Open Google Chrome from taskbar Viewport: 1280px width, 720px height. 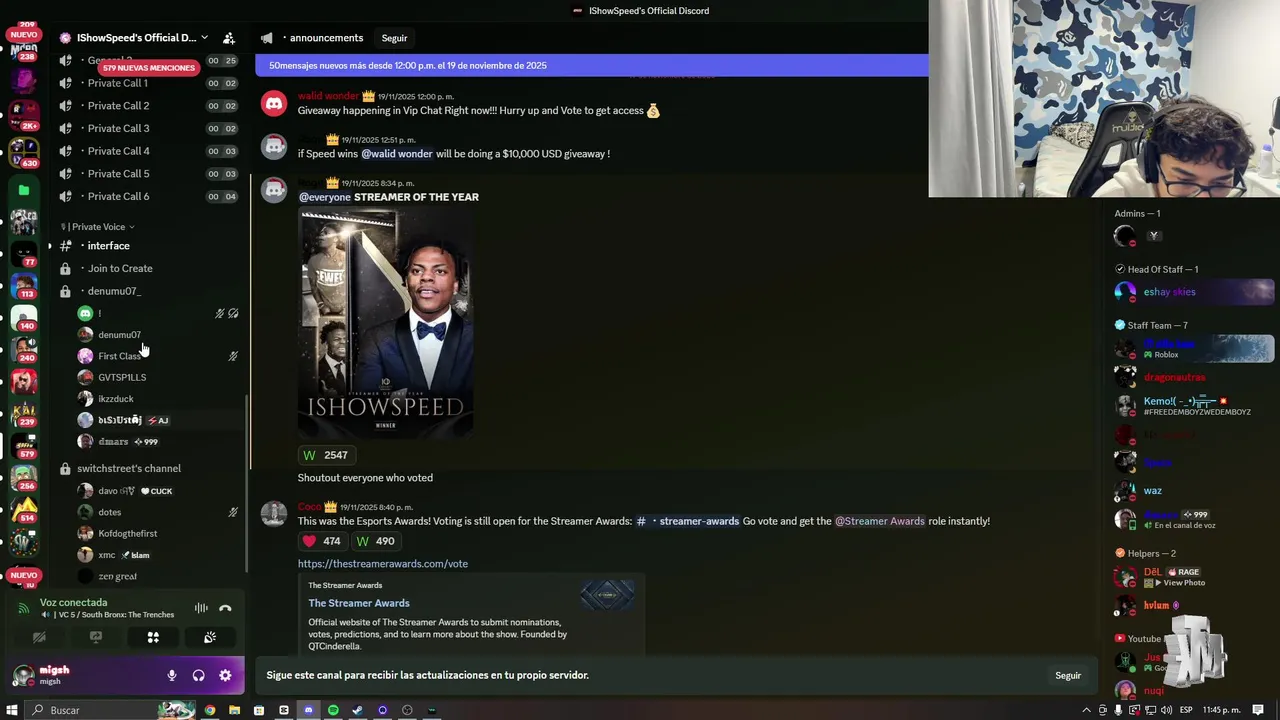(210, 710)
